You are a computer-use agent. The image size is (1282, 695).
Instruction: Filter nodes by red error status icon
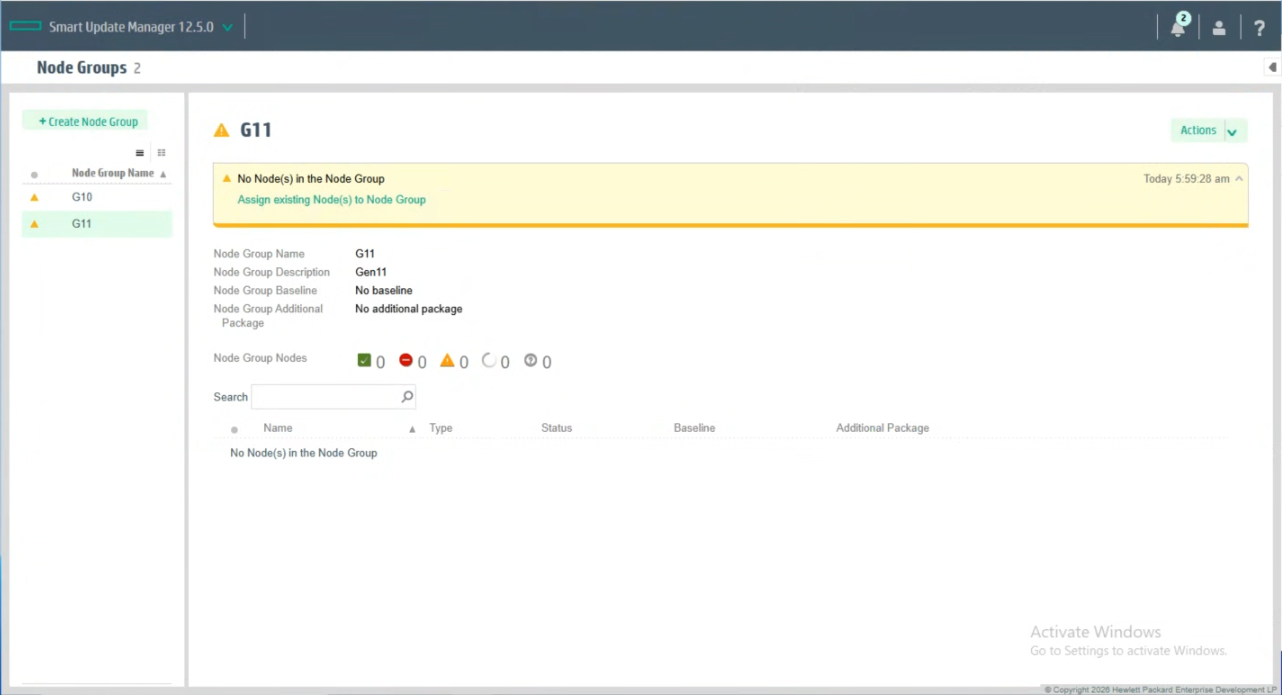(406, 361)
